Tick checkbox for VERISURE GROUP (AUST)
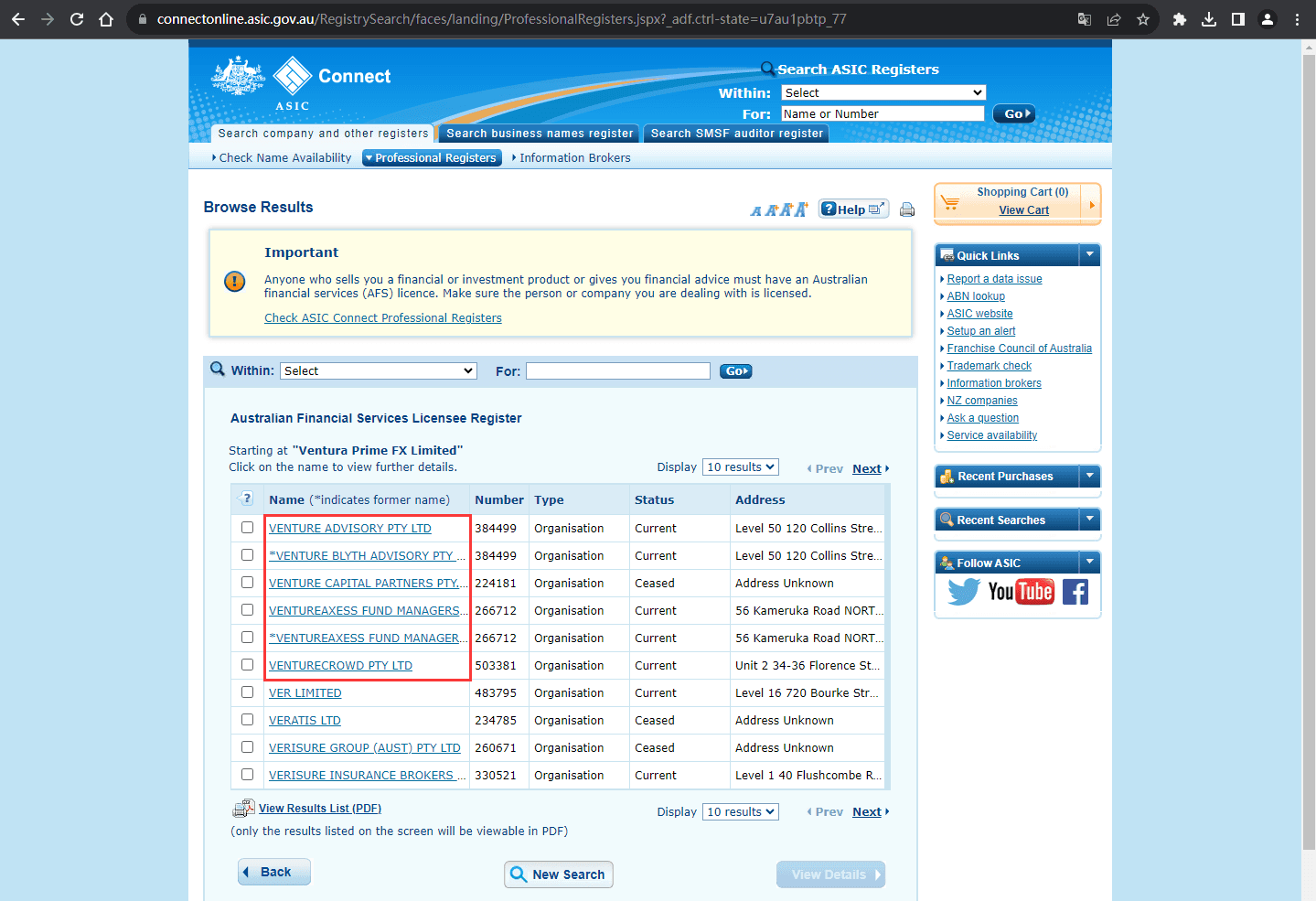This screenshot has height=901, width=1316. coord(247,747)
